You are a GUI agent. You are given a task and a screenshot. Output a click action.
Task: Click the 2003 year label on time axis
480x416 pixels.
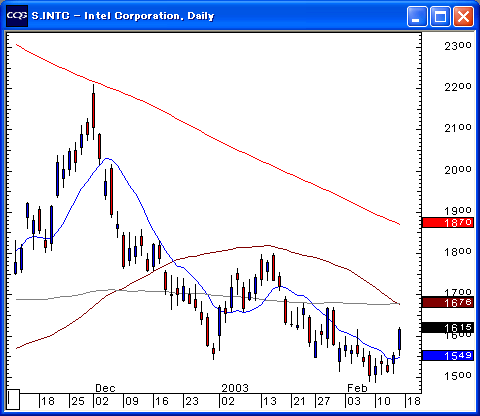pos(235,388)
